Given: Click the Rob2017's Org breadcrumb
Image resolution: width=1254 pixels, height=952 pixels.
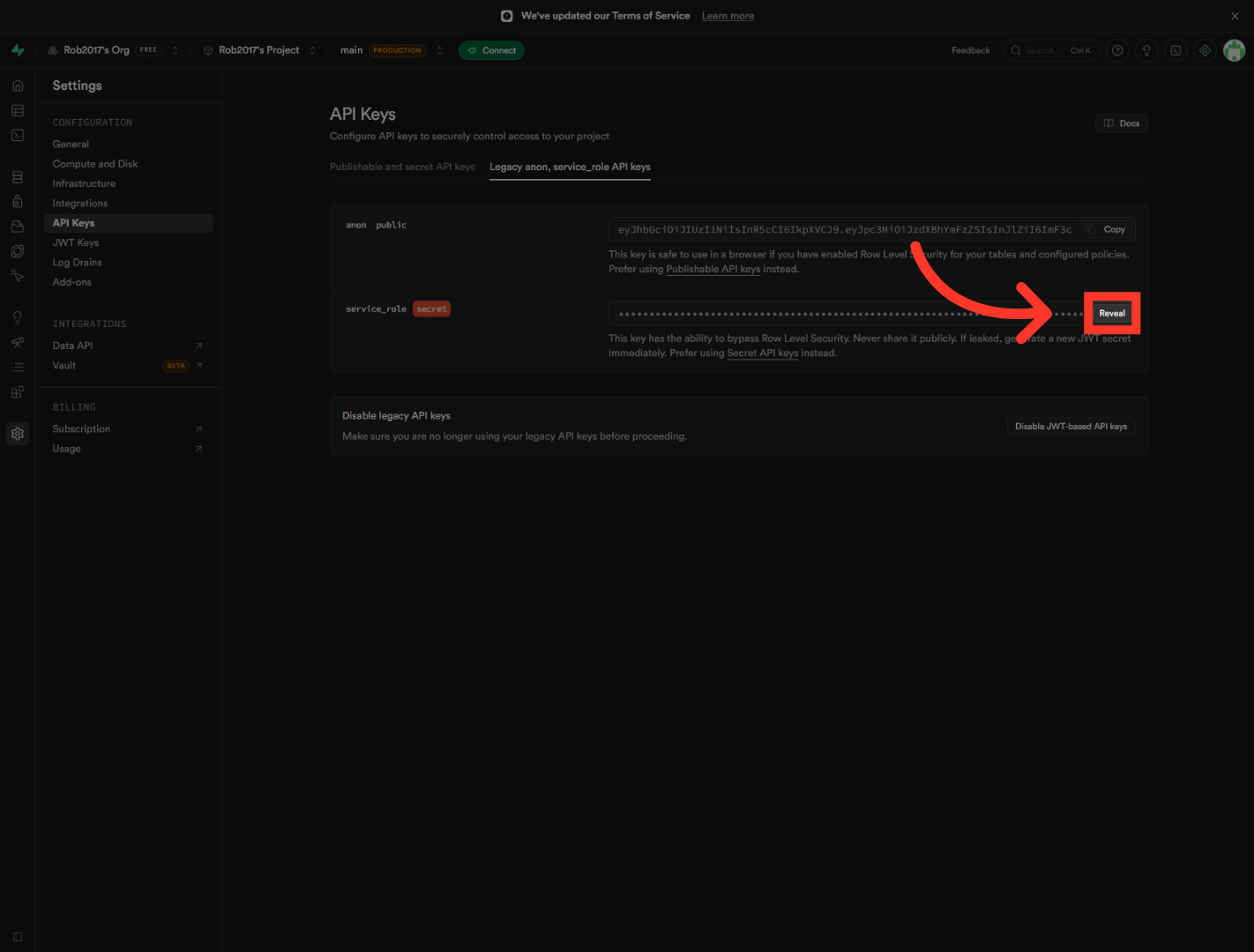Looking at the screenshot, I should pos(96,50).
